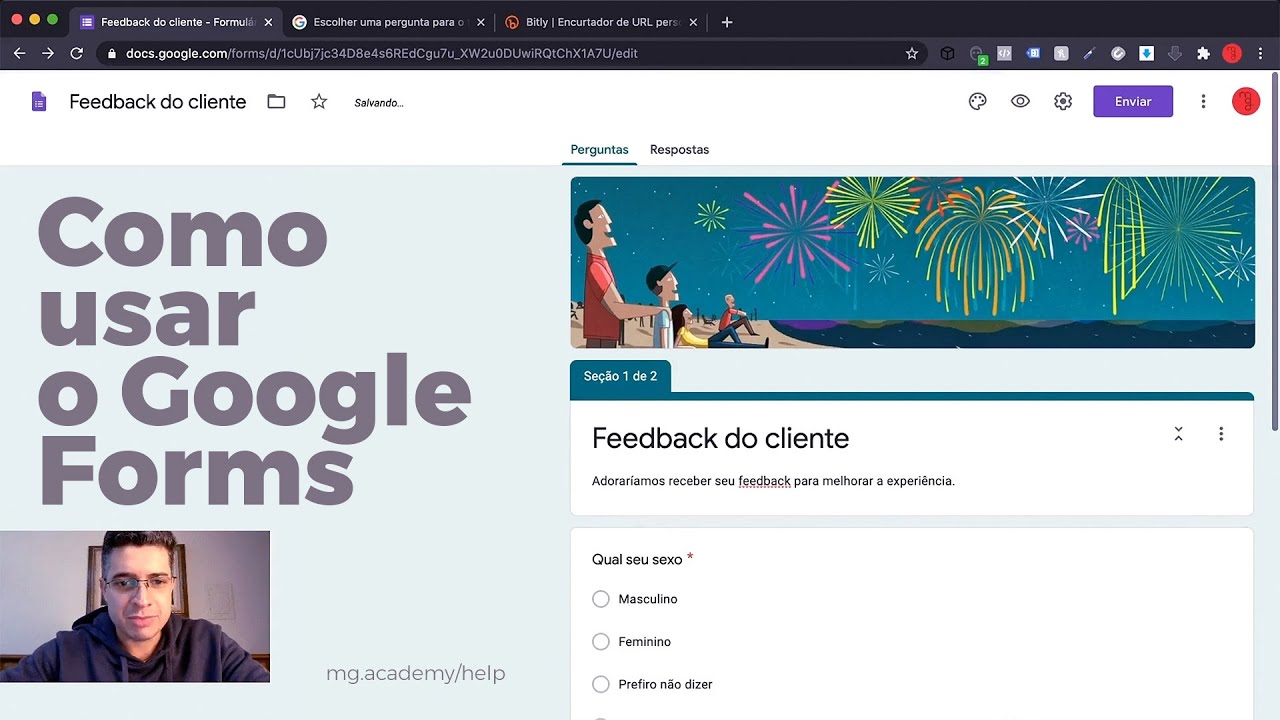Open the gray figure extension icon

coord(1061,53)
